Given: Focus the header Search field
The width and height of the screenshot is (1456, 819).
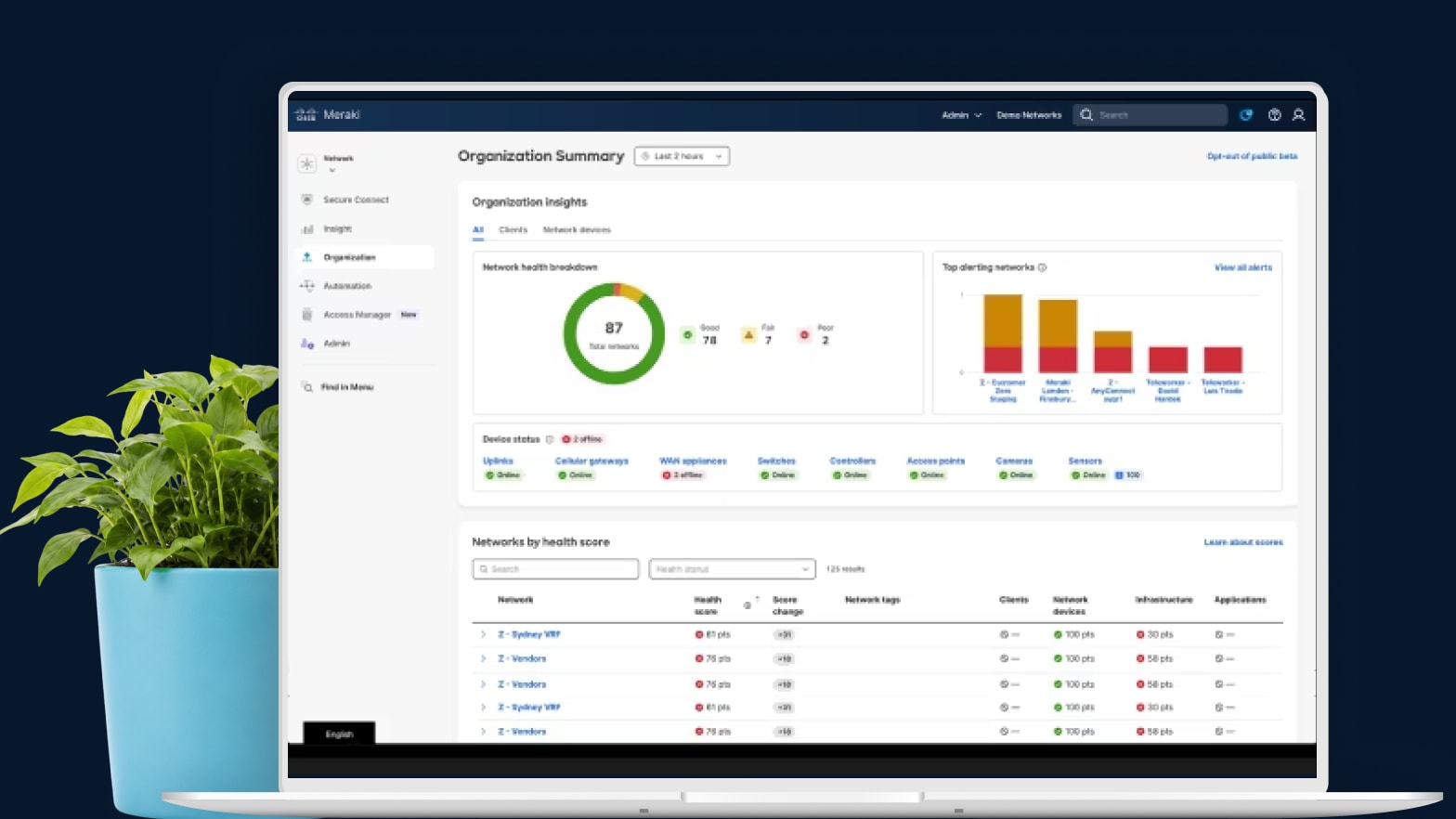Looking at the screenshot, I should point(1150,115).
